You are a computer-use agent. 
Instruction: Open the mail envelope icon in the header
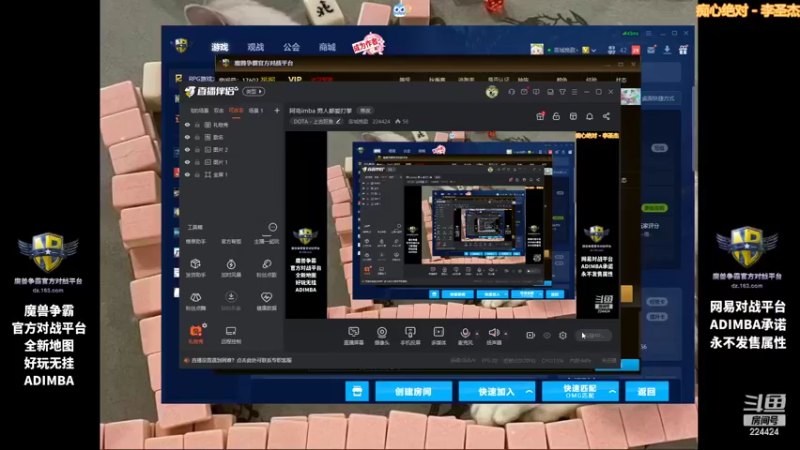tap(651, 49)
